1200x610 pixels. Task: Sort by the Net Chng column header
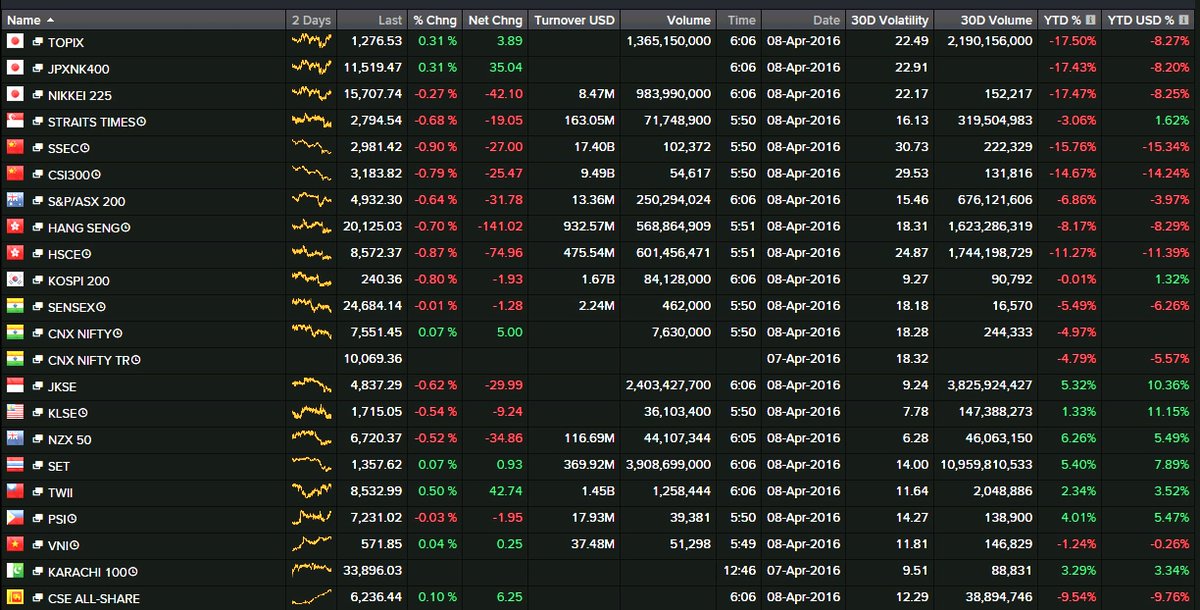pos(496,20)
